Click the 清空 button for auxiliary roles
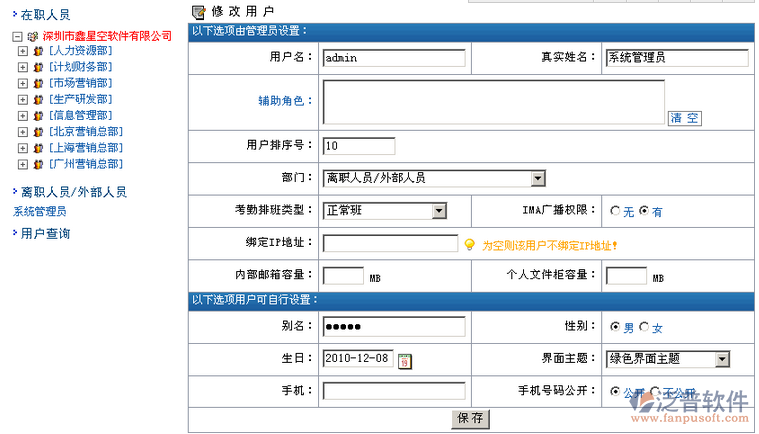 click(684, 118)
